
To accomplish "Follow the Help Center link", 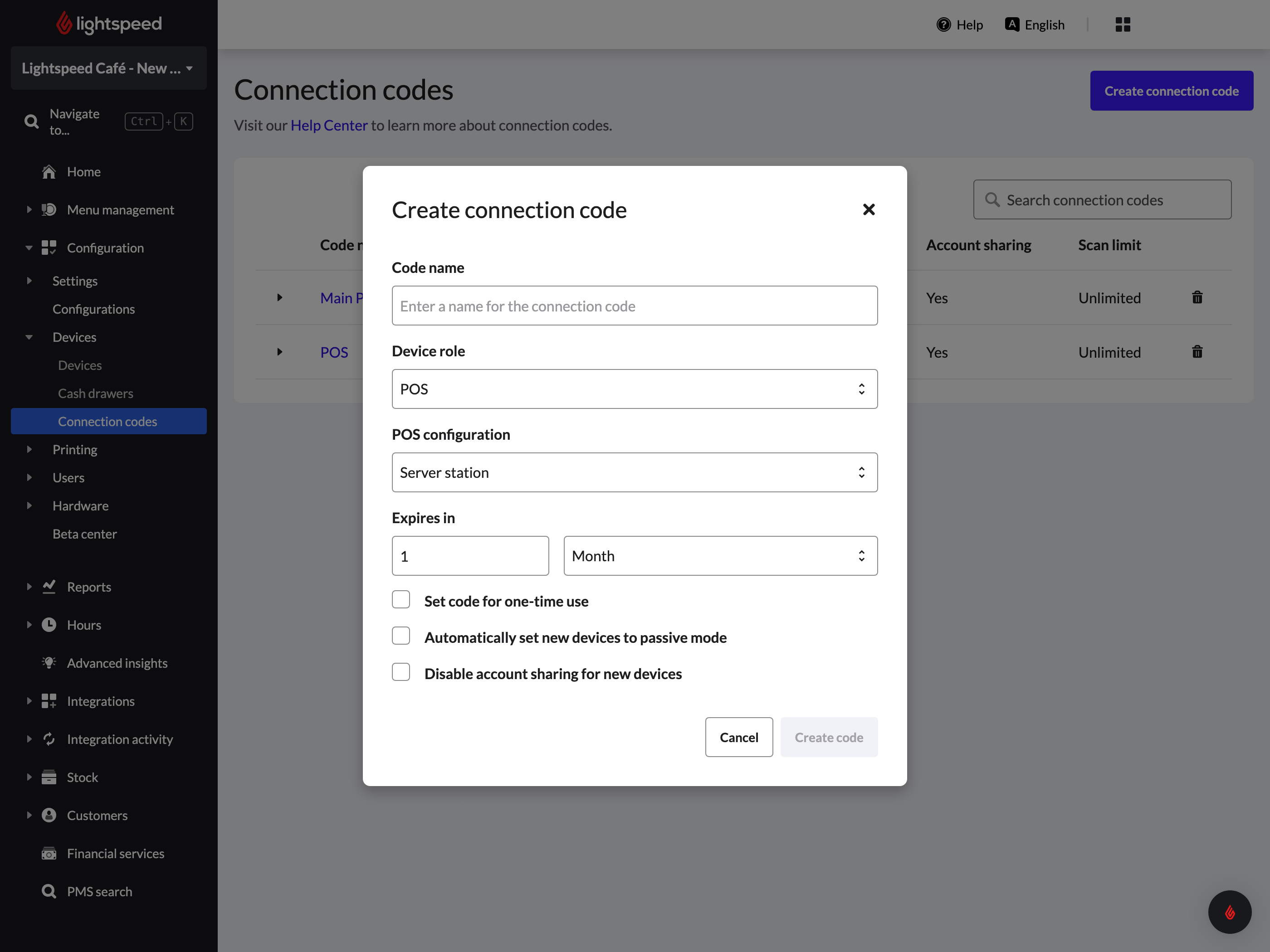I will pyautogui.click(x=328, y=125).
